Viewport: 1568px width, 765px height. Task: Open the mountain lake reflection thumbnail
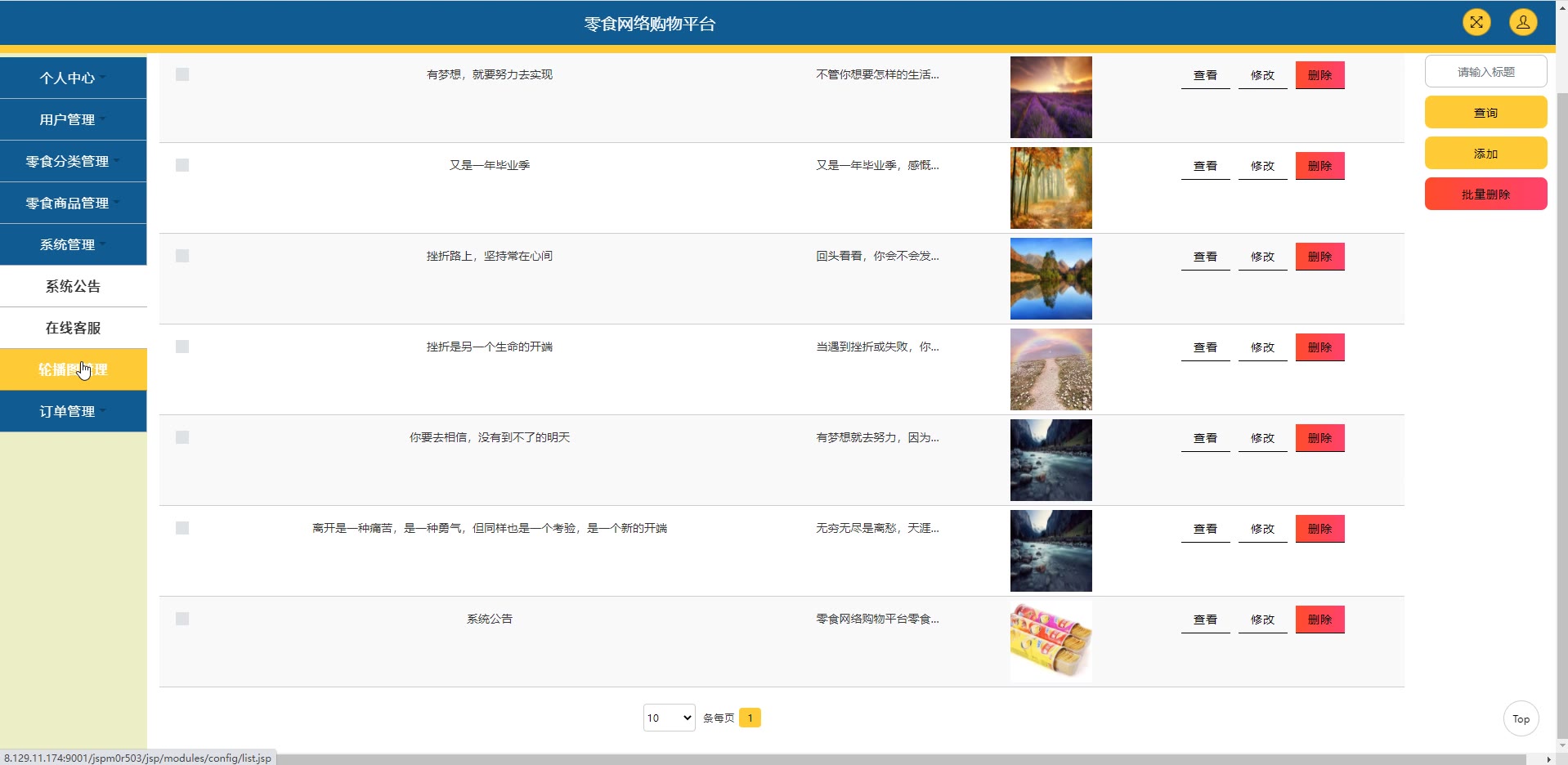pos(1051,279)
